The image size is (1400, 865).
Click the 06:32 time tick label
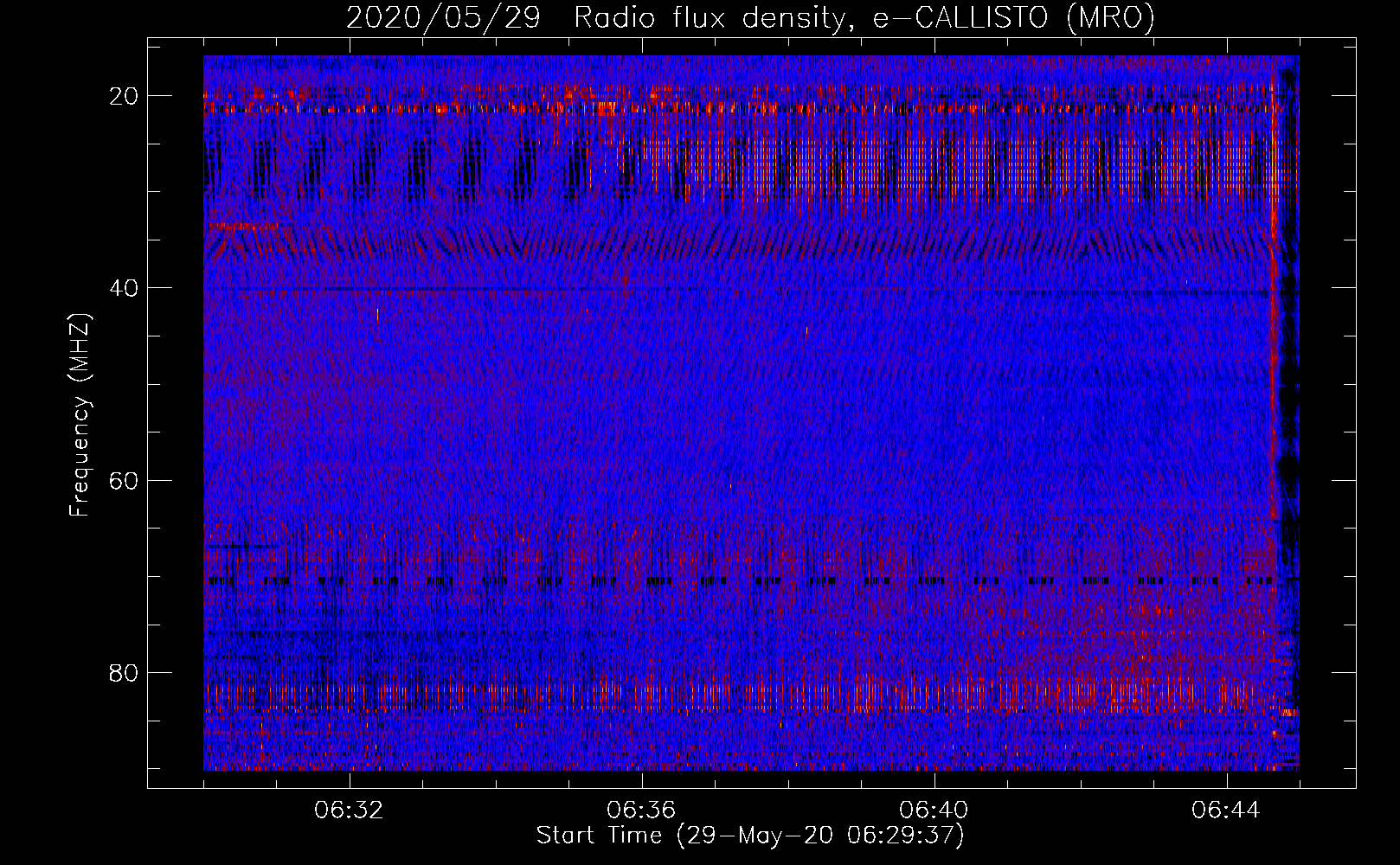(349, 811)
